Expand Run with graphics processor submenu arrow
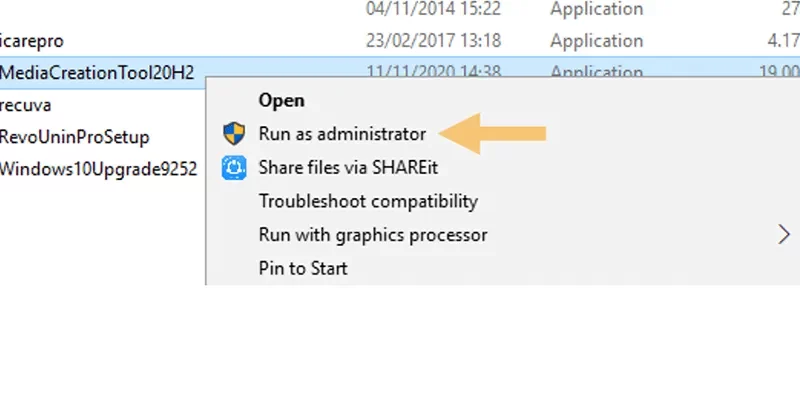 (x=784, y=235)
